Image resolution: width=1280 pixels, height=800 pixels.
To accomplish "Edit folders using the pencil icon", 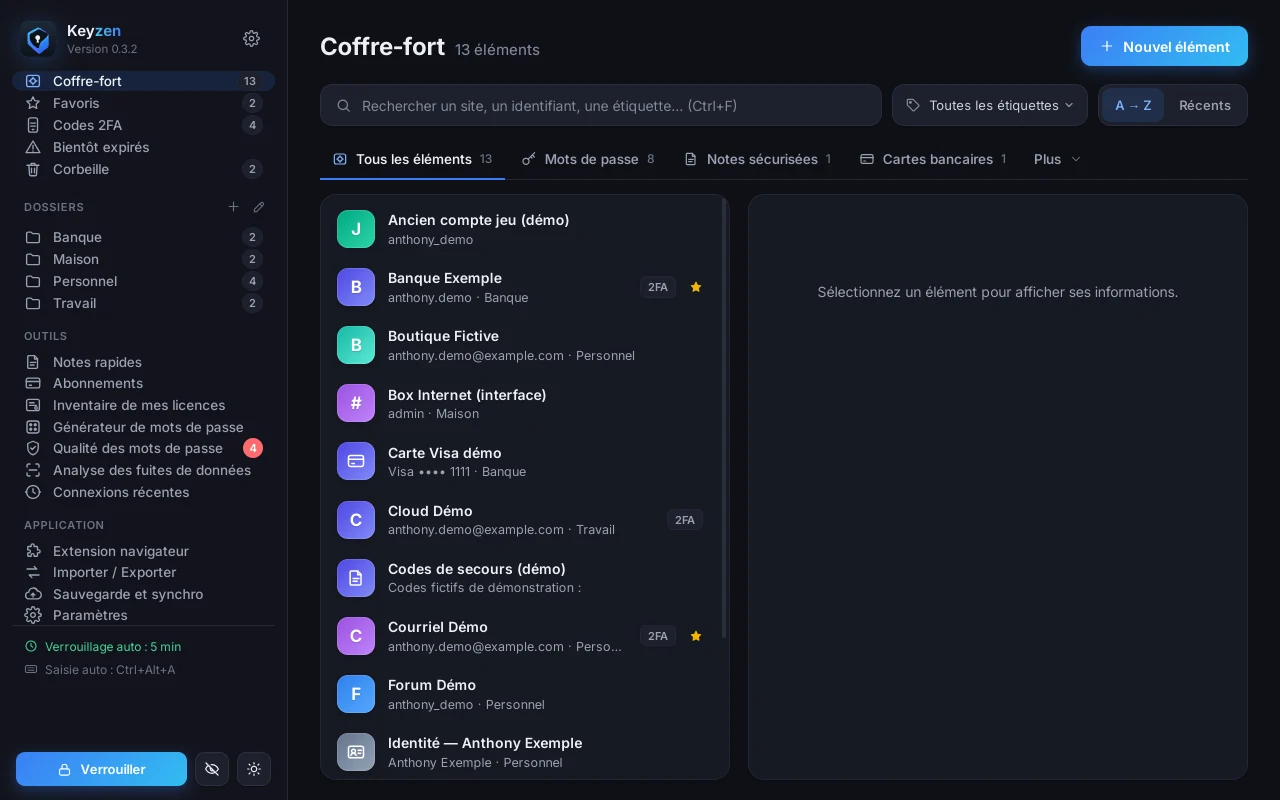I will tap(259, 207).
